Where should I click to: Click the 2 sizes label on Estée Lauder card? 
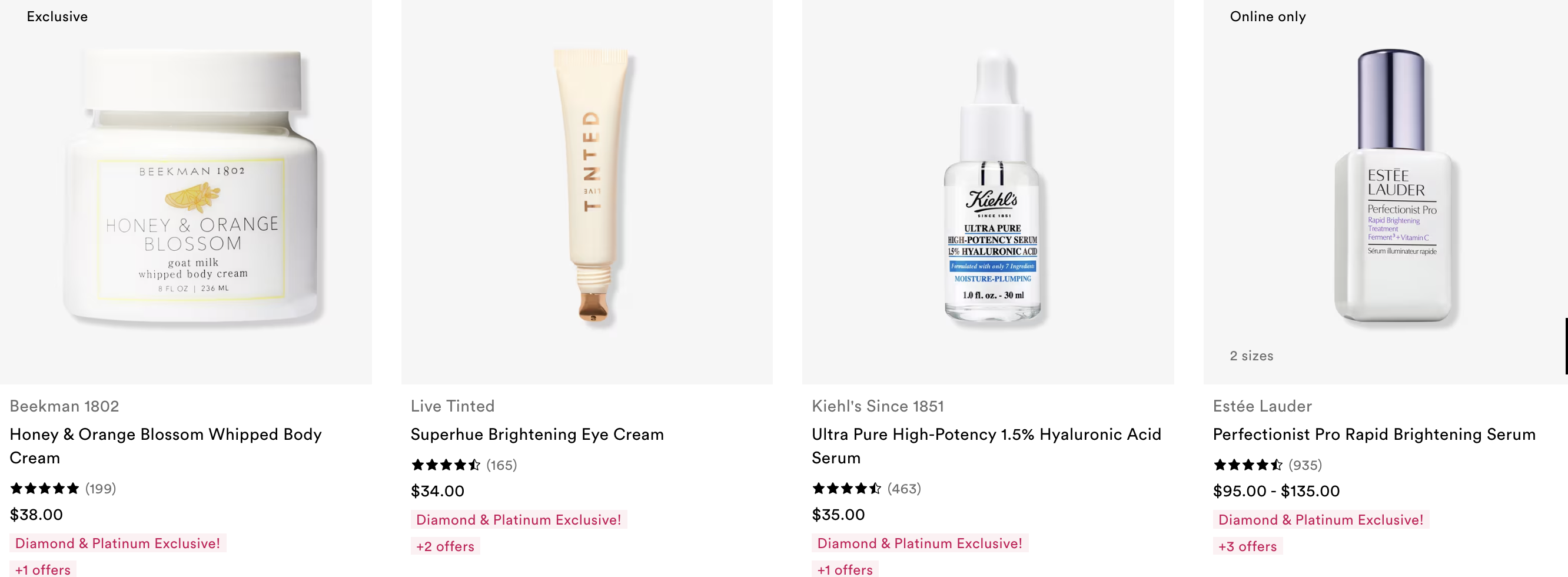(1251, 356)
